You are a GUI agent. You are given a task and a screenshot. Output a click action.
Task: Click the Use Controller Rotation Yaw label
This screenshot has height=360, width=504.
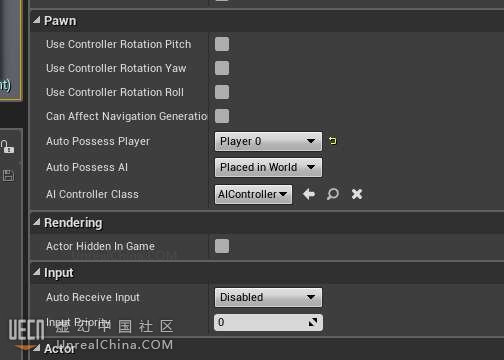click(116, 68)
